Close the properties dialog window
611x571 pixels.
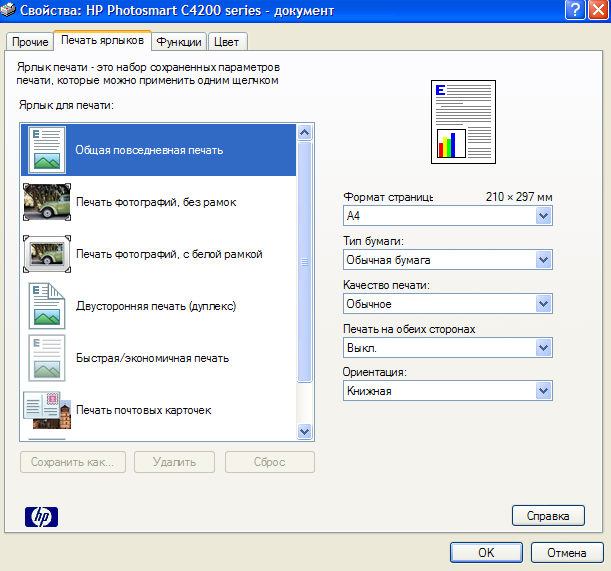coord(599,10)
